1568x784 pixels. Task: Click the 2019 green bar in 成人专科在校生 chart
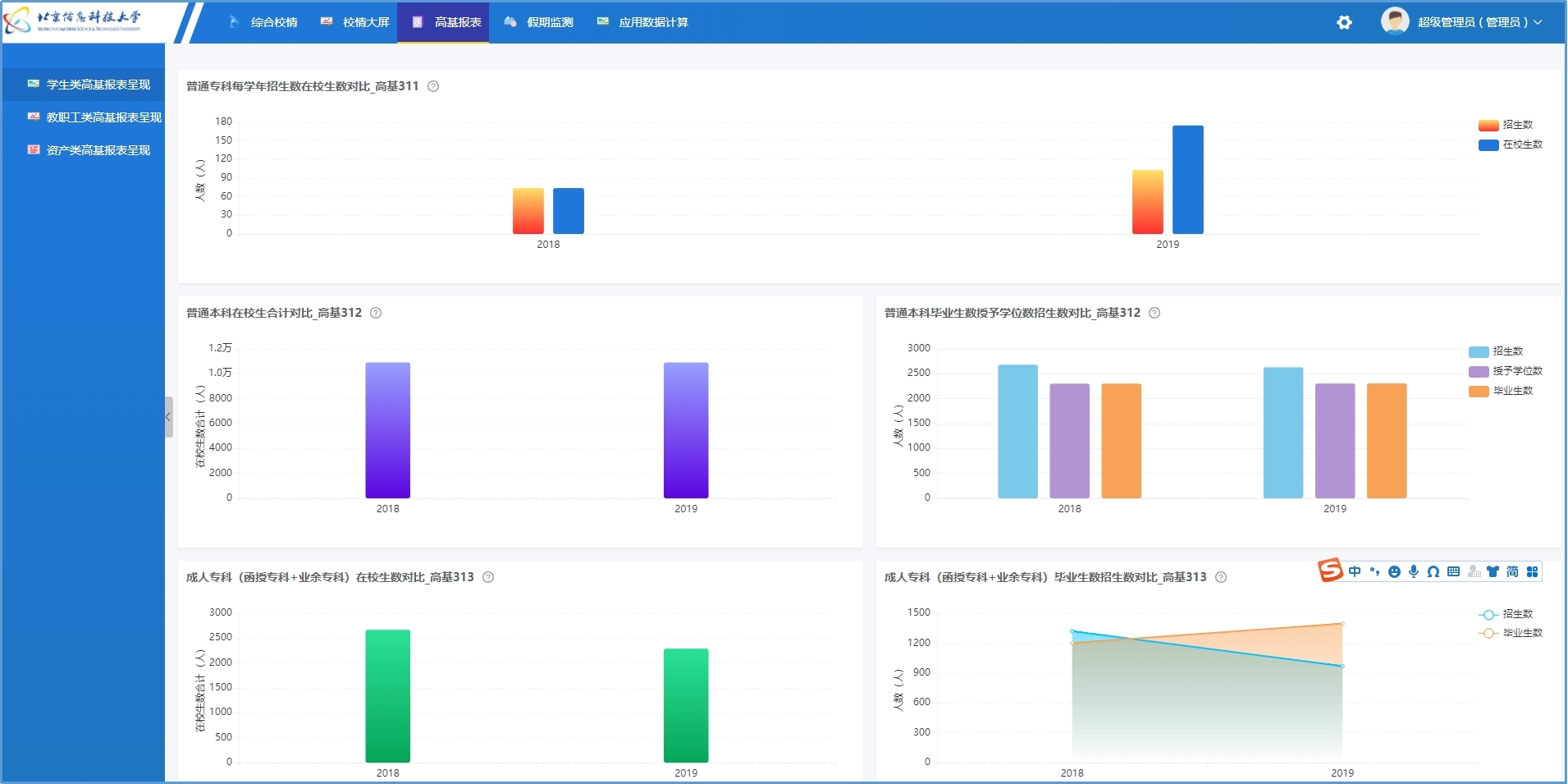click(x=686, y=706)
